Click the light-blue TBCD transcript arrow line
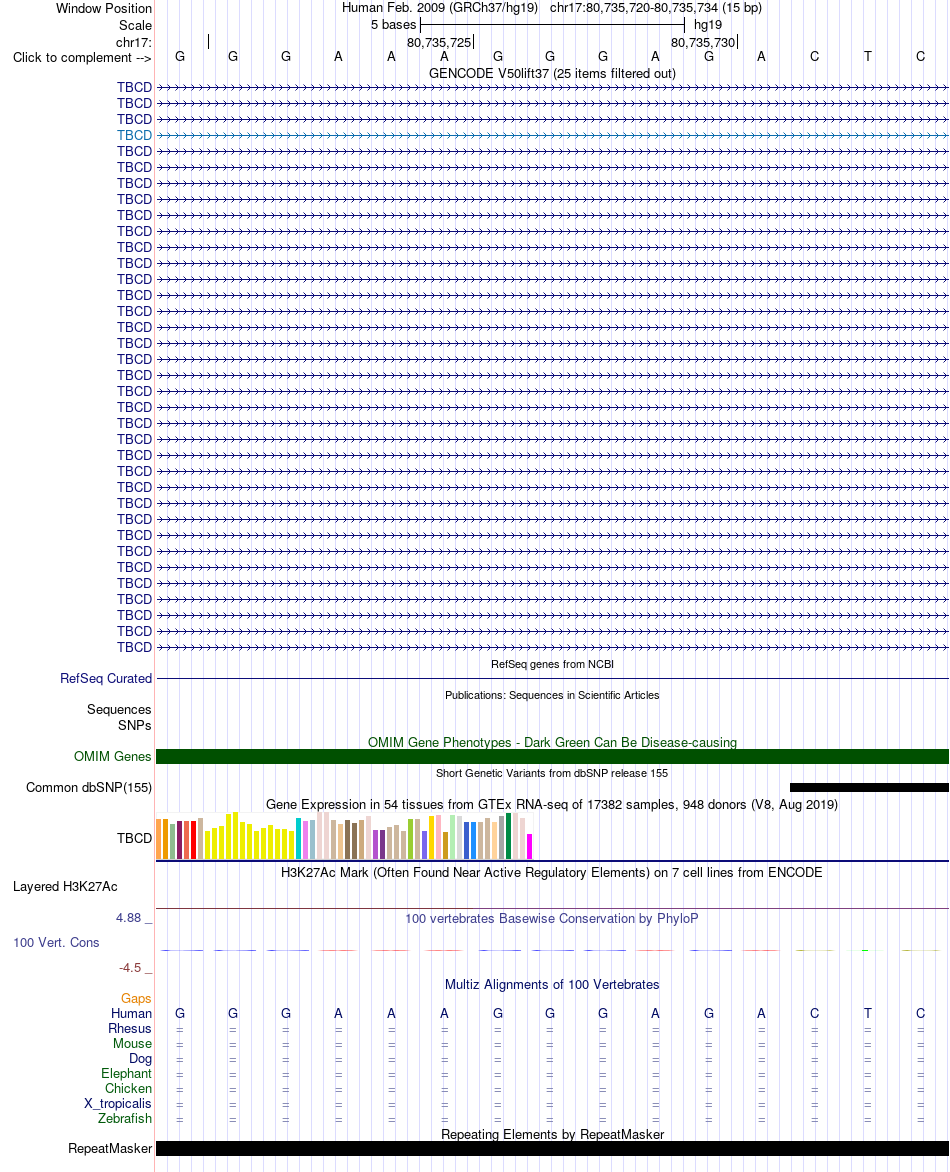 point(552,135)
